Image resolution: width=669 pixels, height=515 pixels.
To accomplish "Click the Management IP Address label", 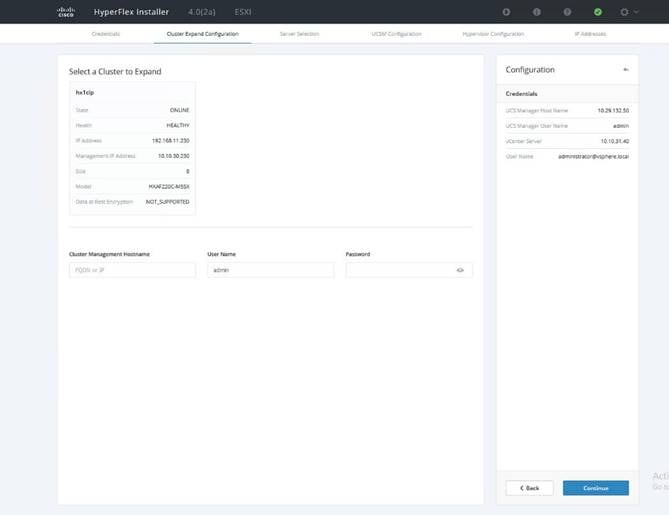I will [105, 156].
